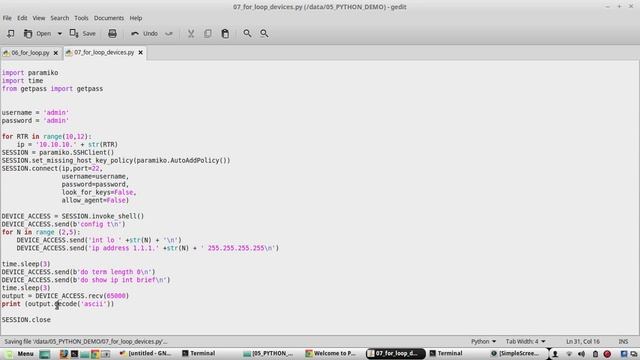Click the 'DEVICE_ACCESS = SESSION.invoke_shell()' line

click(x=73, y=216)
